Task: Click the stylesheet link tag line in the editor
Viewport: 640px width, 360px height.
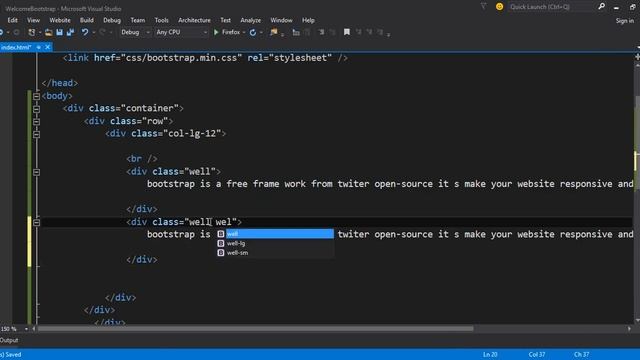Action: pyautogui.click(x=205, y=58)
